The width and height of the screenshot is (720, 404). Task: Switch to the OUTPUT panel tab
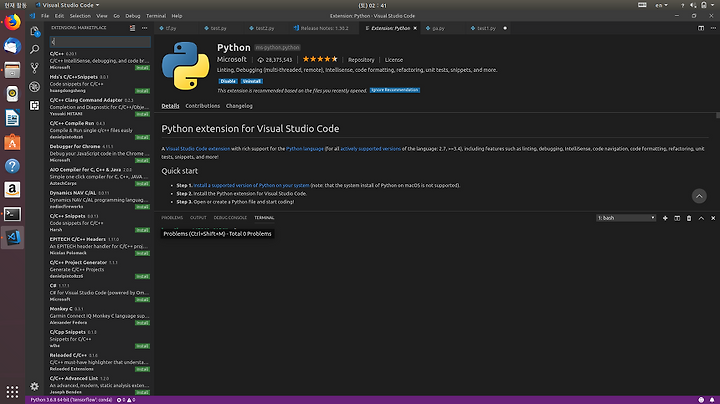pyautogui.click(x=198, y=218)
